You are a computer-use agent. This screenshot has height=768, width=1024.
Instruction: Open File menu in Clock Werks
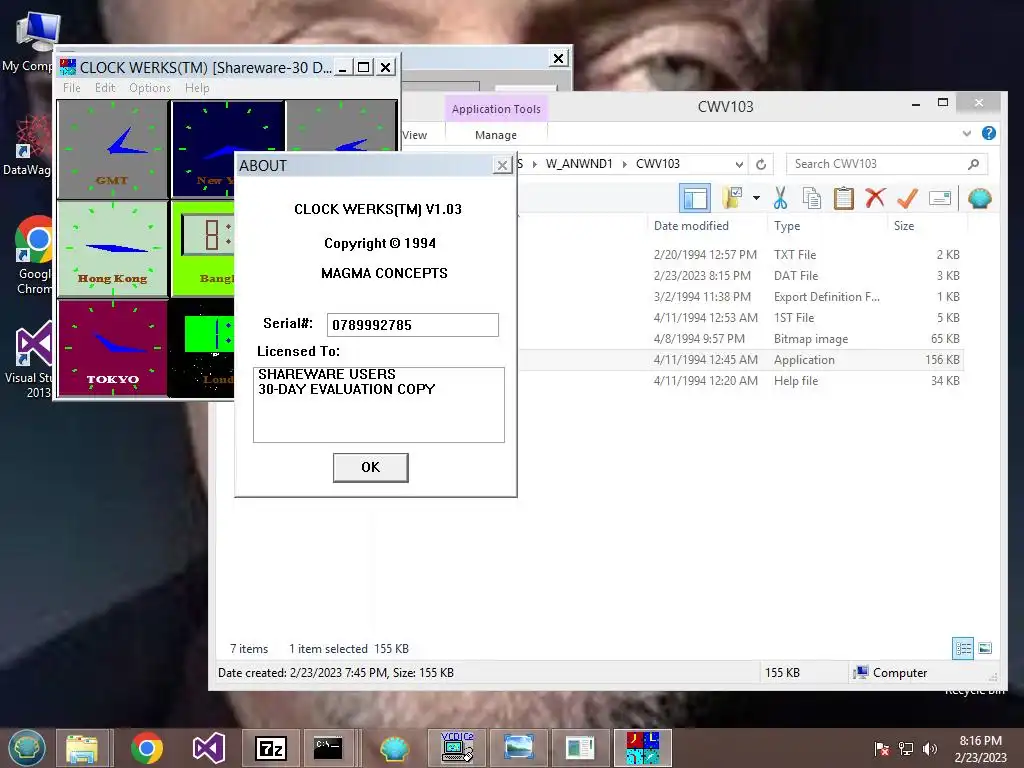pyautogui.click(x=72, y=88)
